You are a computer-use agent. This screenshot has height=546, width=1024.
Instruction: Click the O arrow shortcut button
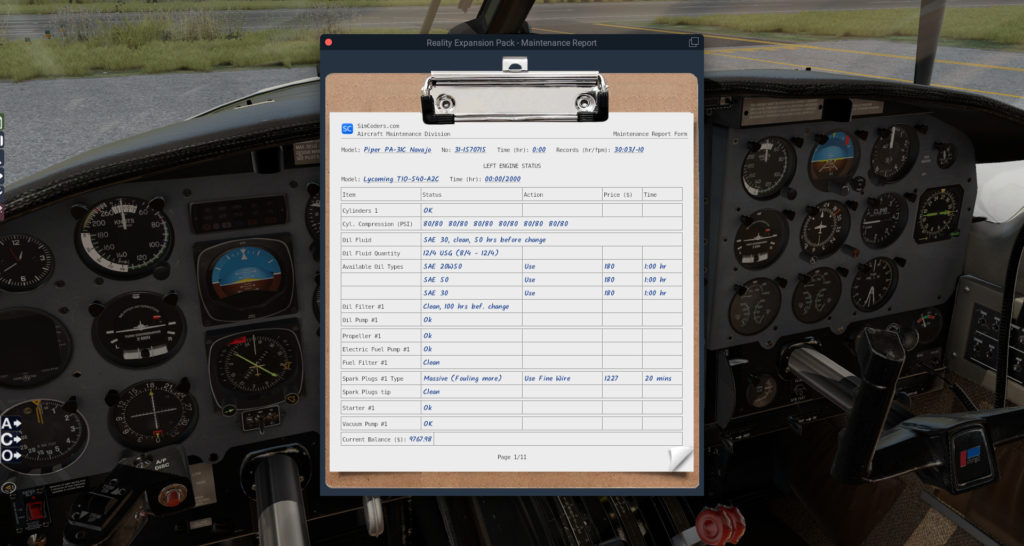click(x=12, y=455)
